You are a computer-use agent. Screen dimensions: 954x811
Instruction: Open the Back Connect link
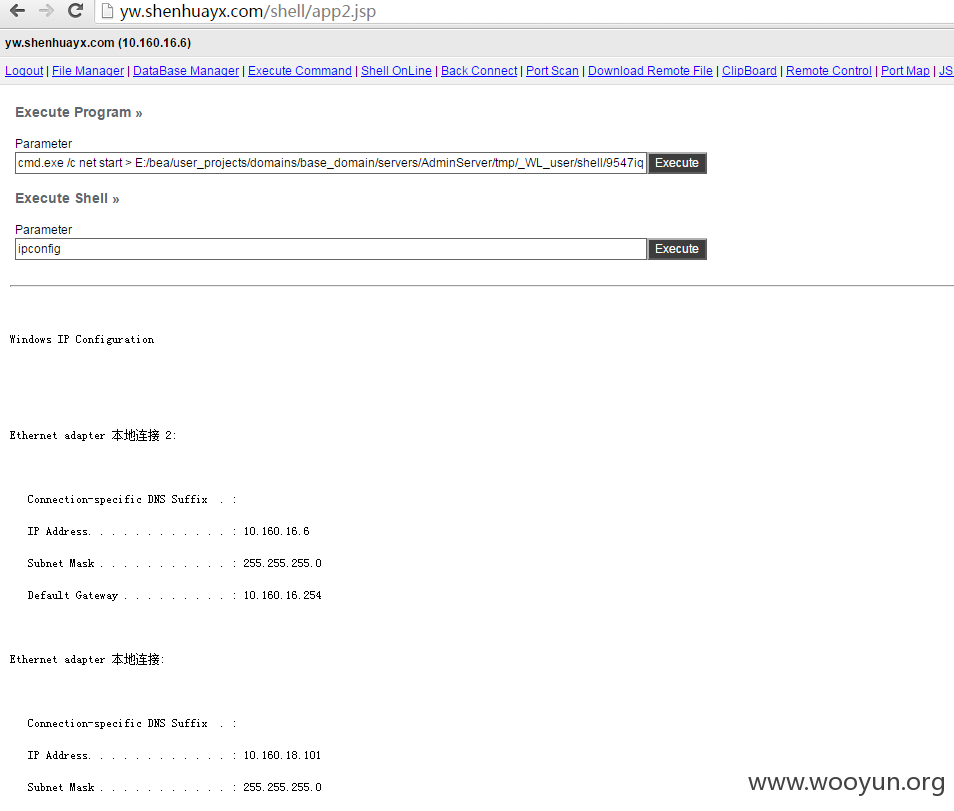(479, 71)
